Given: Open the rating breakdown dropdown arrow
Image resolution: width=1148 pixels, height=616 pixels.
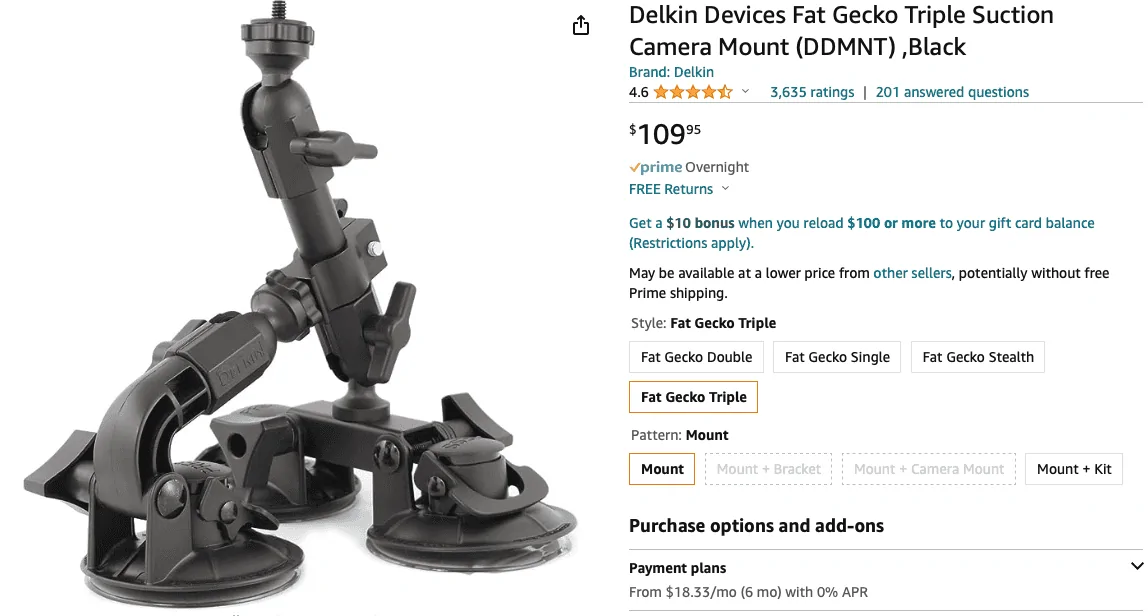Looking at the screenshot, I should pos(745,92).
